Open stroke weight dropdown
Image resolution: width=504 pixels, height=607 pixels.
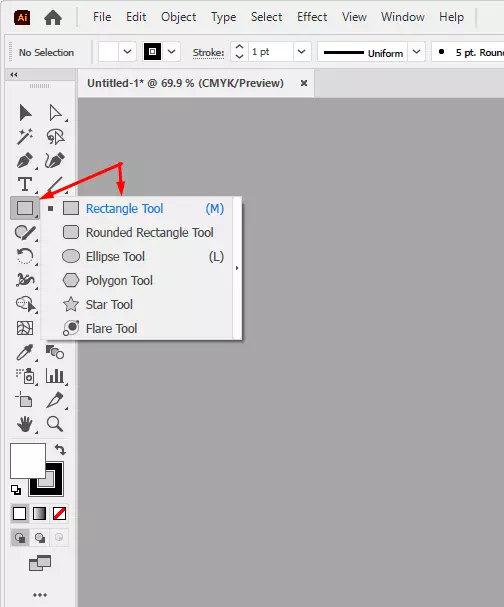[302, 52]
